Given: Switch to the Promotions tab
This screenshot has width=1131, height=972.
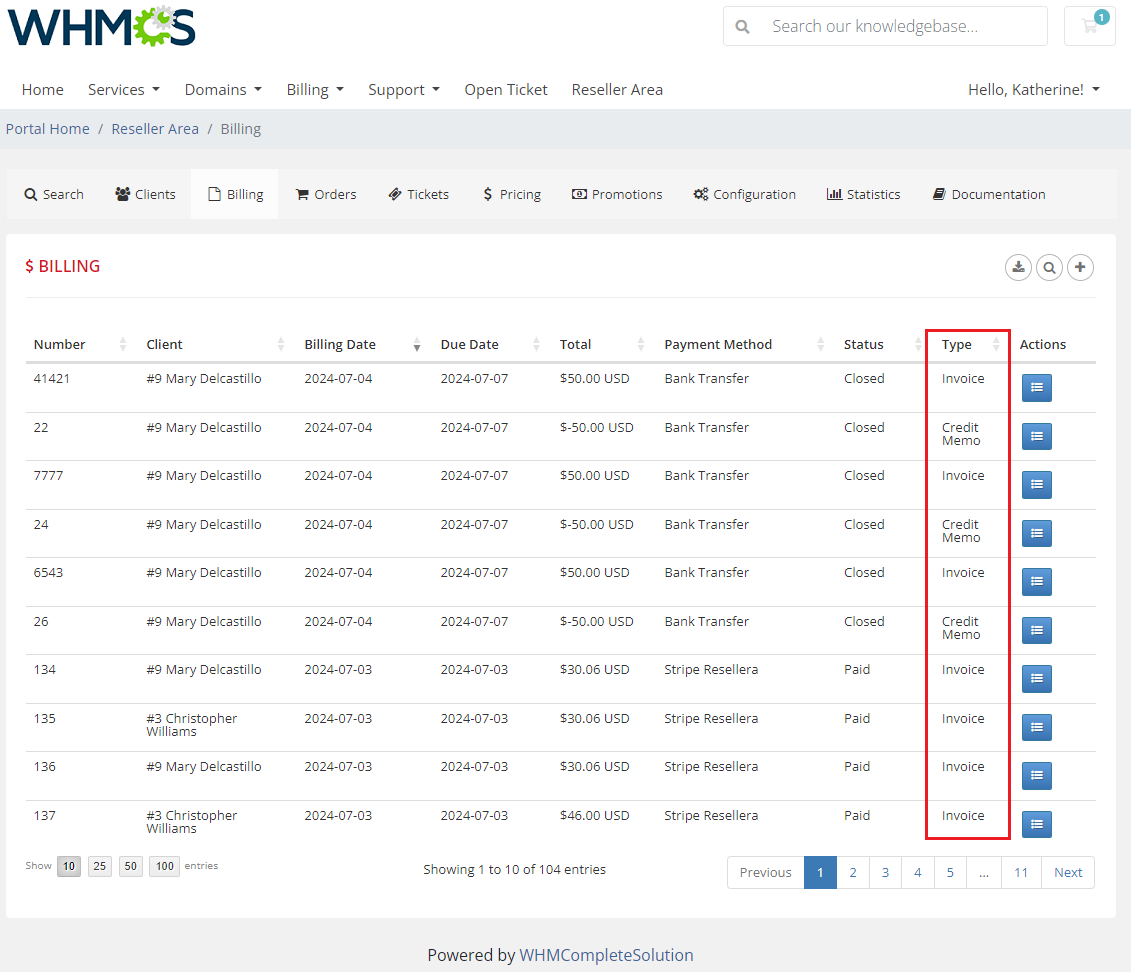Looking at the screenshot, I should 617,194.
